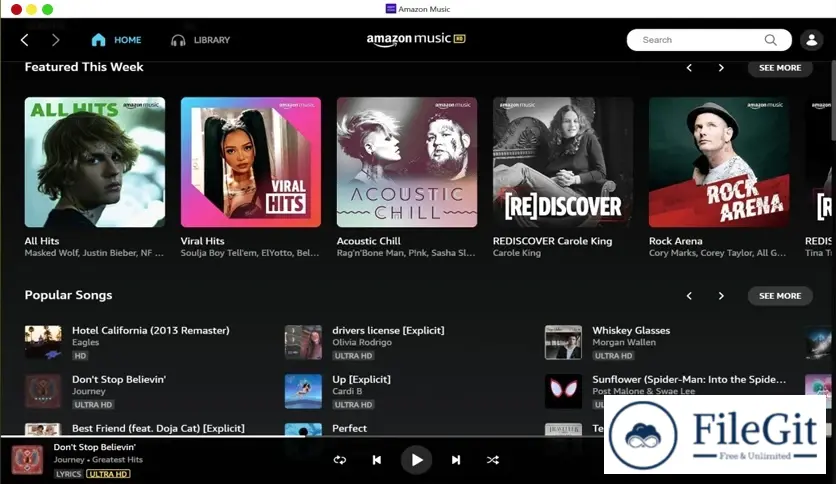This screenshot has height=484, width=836.
Task: Open the All Hits playlist cover
Action: [x=95, y=162]
